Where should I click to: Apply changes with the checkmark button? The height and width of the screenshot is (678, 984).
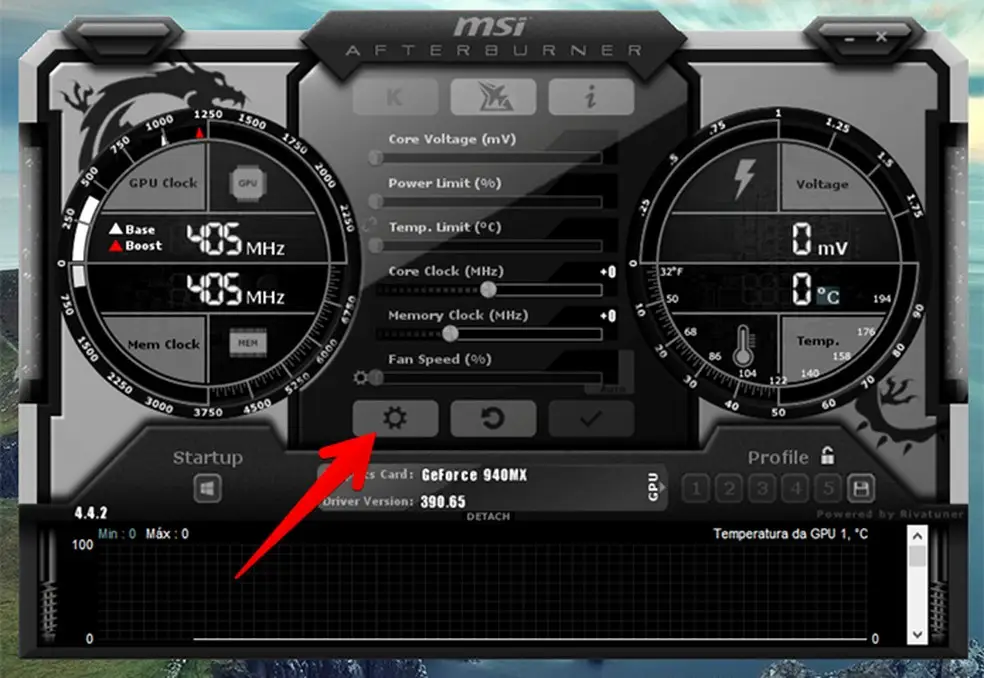pyautogui.click(x=591, y=419)
